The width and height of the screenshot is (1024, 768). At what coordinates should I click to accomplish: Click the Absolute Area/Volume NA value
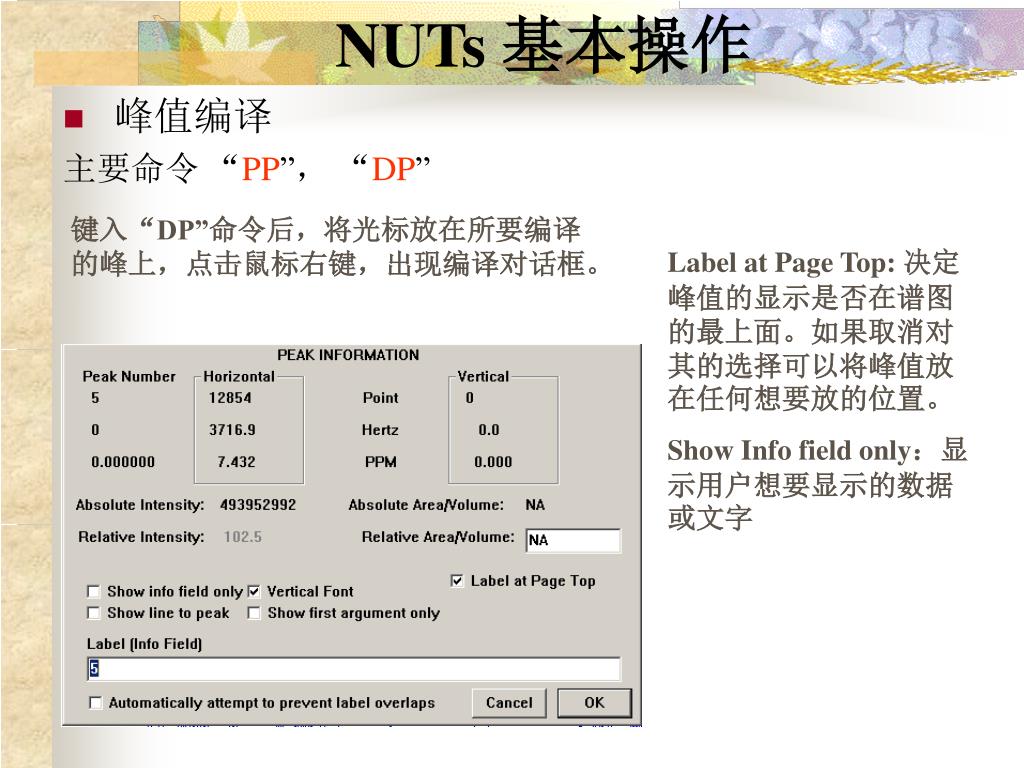pos(535,505)
